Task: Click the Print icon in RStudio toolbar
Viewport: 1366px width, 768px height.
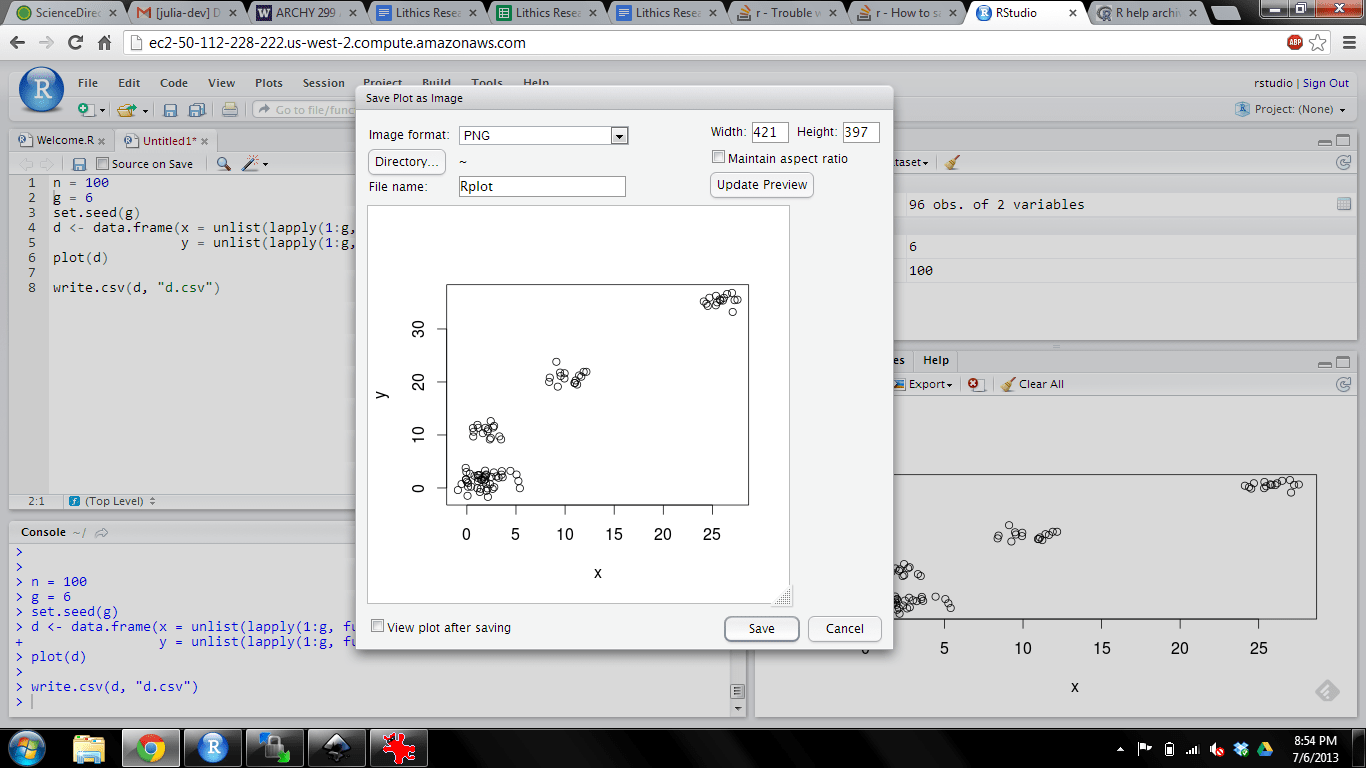Action: [230, 110]
